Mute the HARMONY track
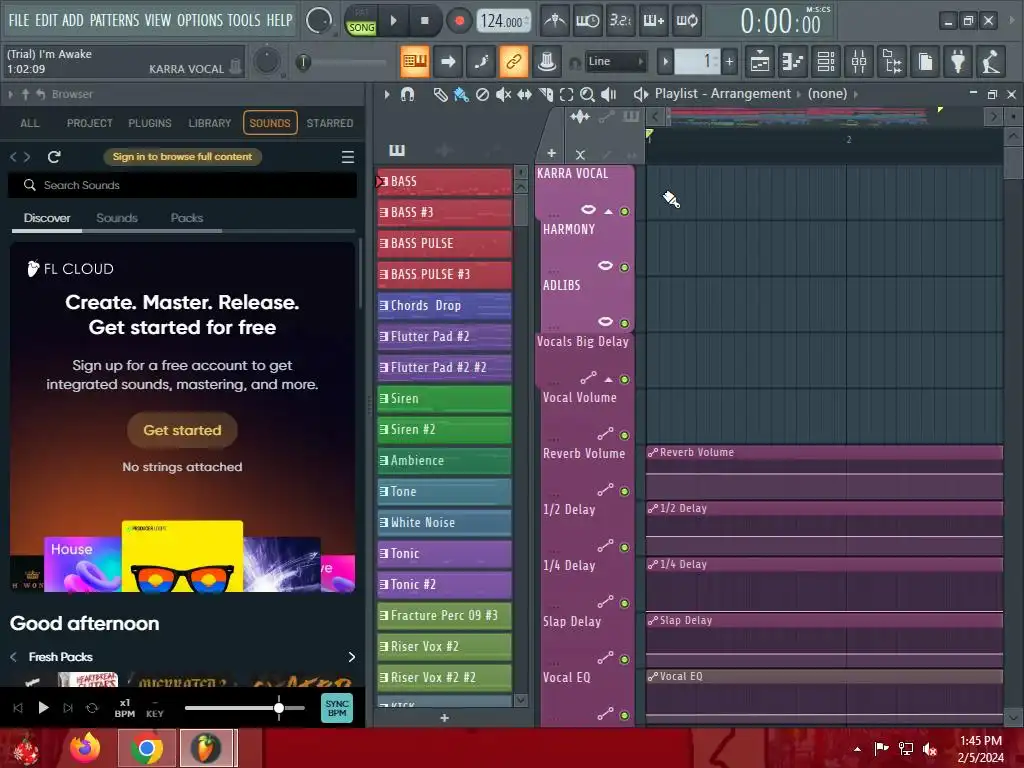This screenshot has width=1024, height=768. click(624, 267)
